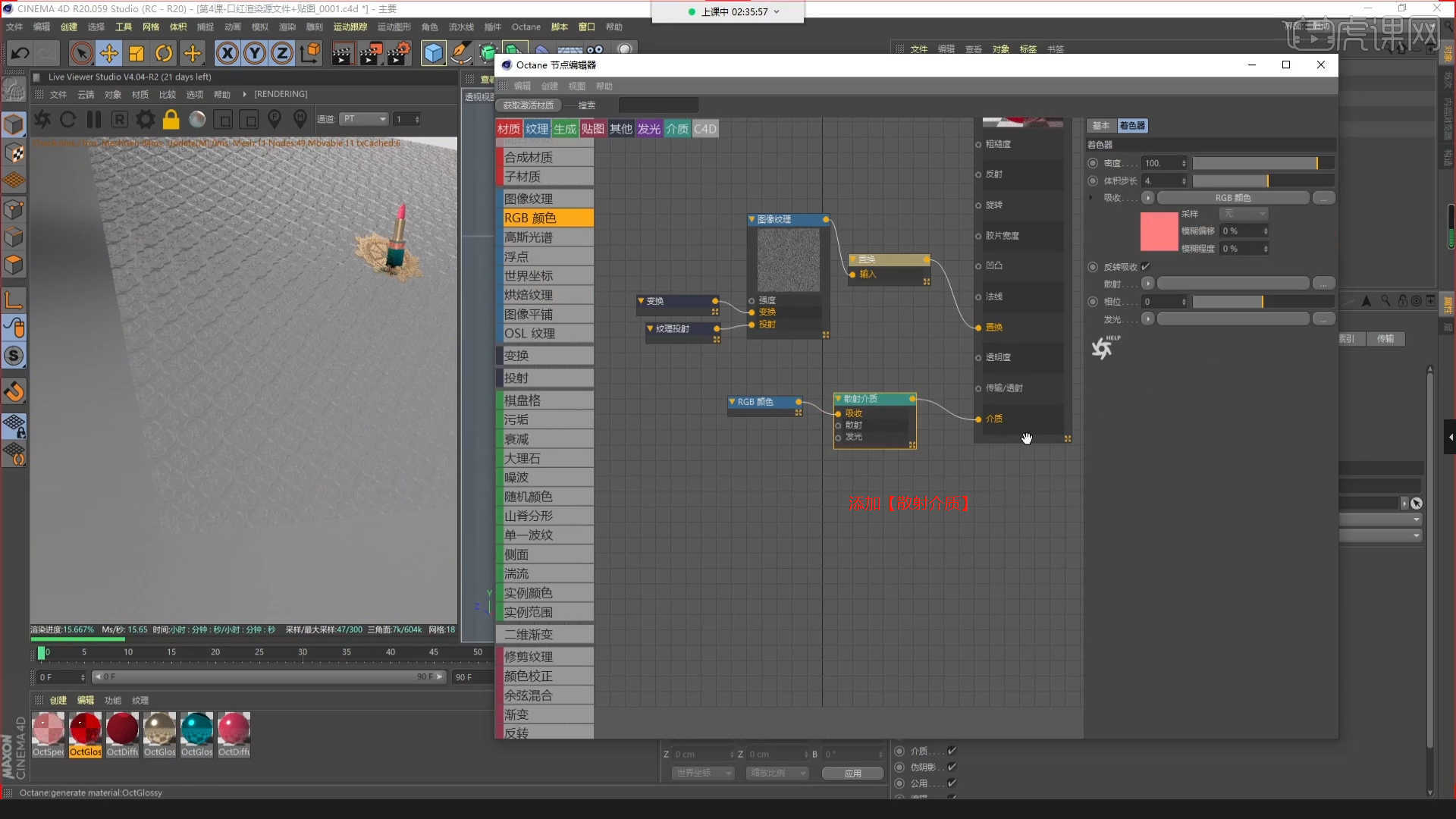
Task: Open the Octane menu in main menu bar
Action: [x=526, y=27]
